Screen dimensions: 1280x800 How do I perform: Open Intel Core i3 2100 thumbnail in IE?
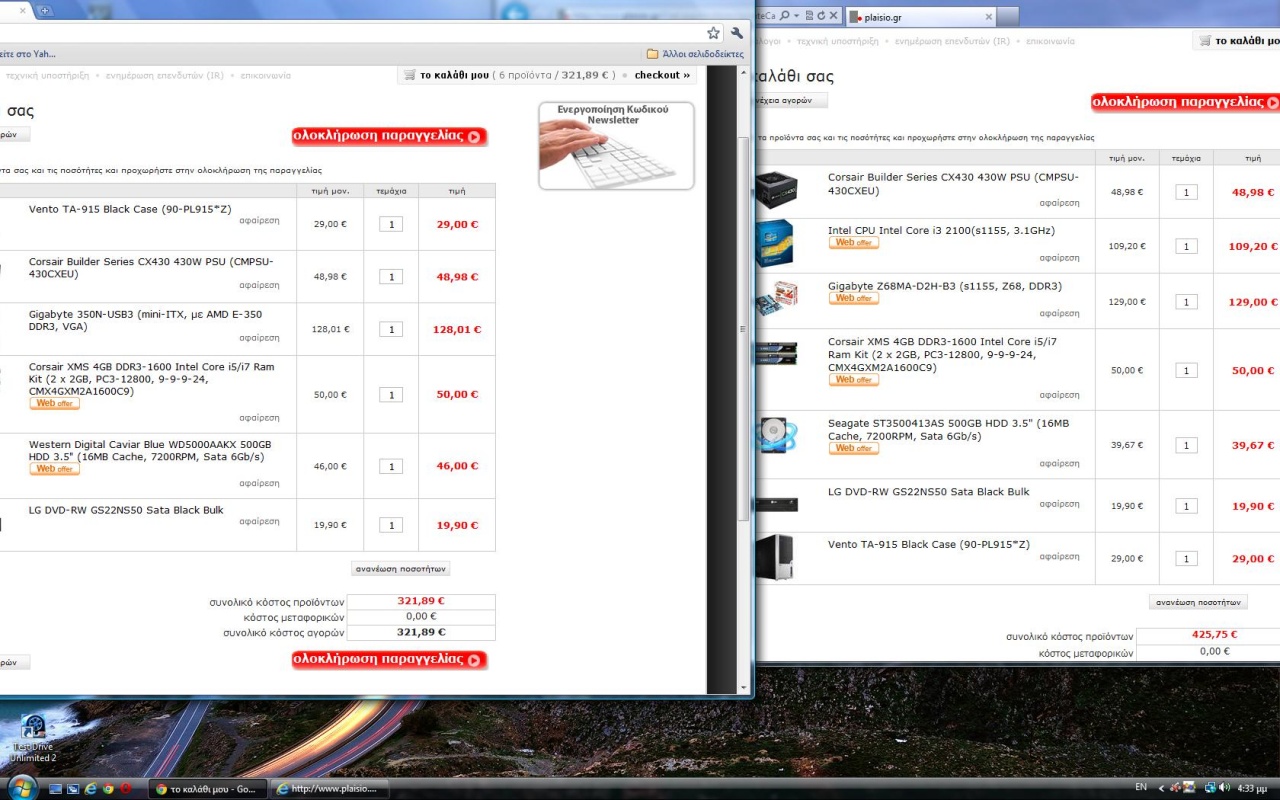776,243
